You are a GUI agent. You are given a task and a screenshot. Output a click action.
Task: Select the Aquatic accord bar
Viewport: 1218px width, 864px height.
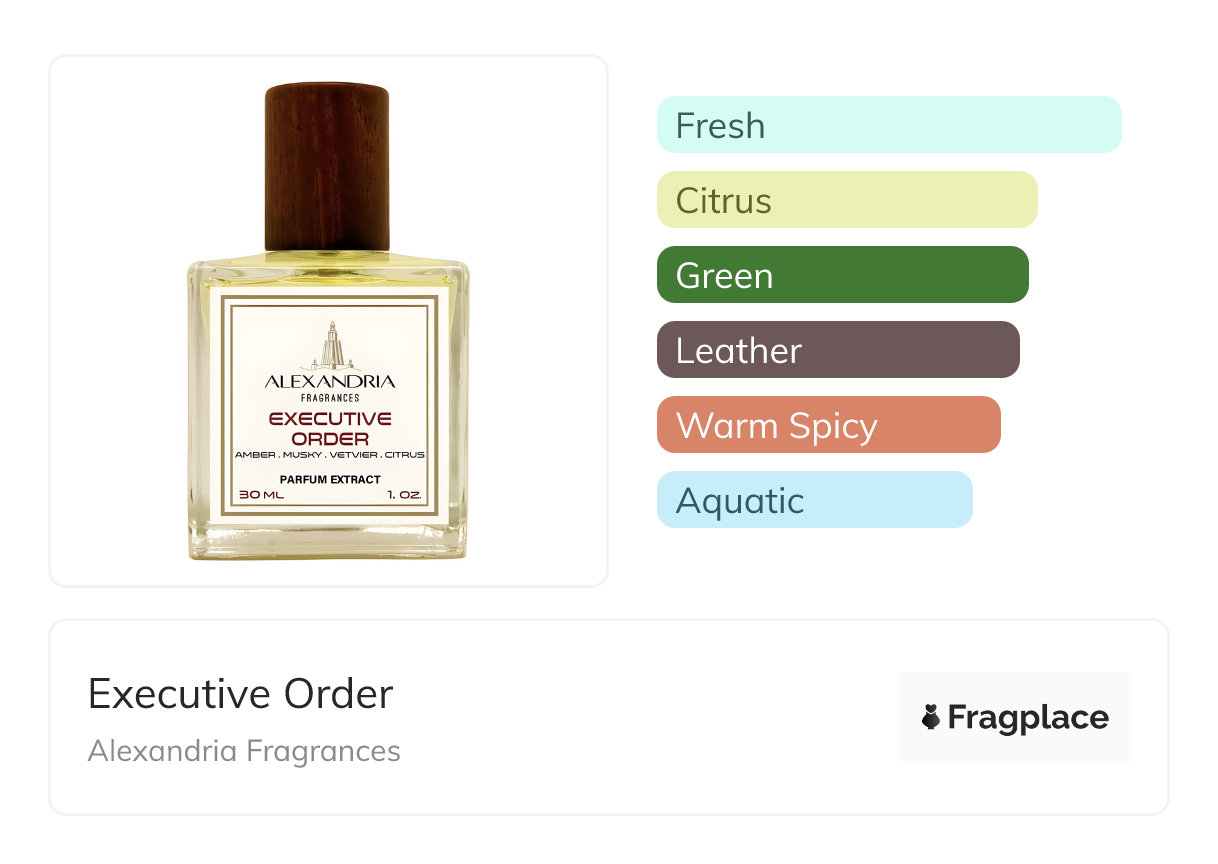click(x=815, y=500)
